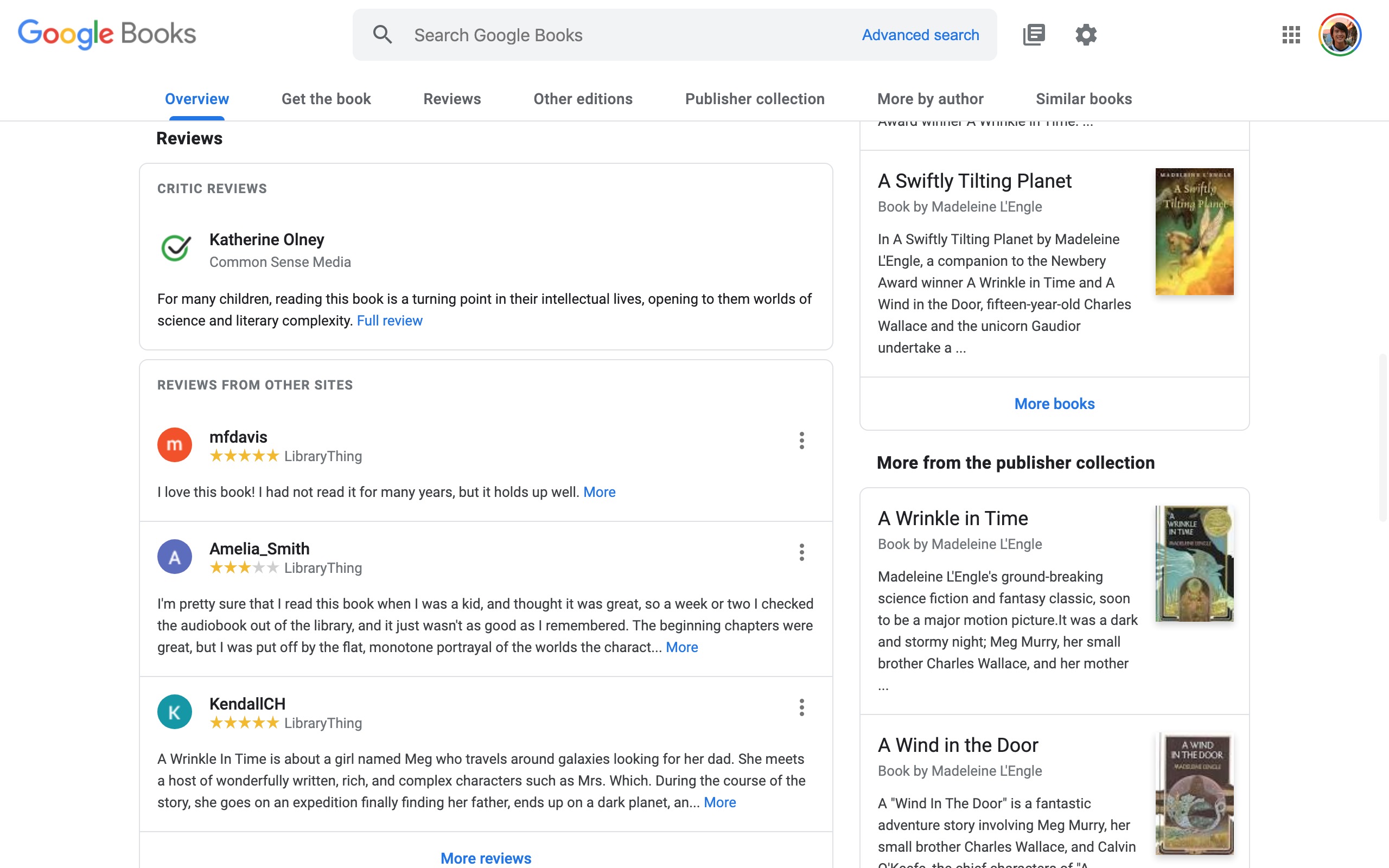This screenshot has width=1389, height=868.
Task: Click mfdavis's avatar circle
Action: click(175, 444)
